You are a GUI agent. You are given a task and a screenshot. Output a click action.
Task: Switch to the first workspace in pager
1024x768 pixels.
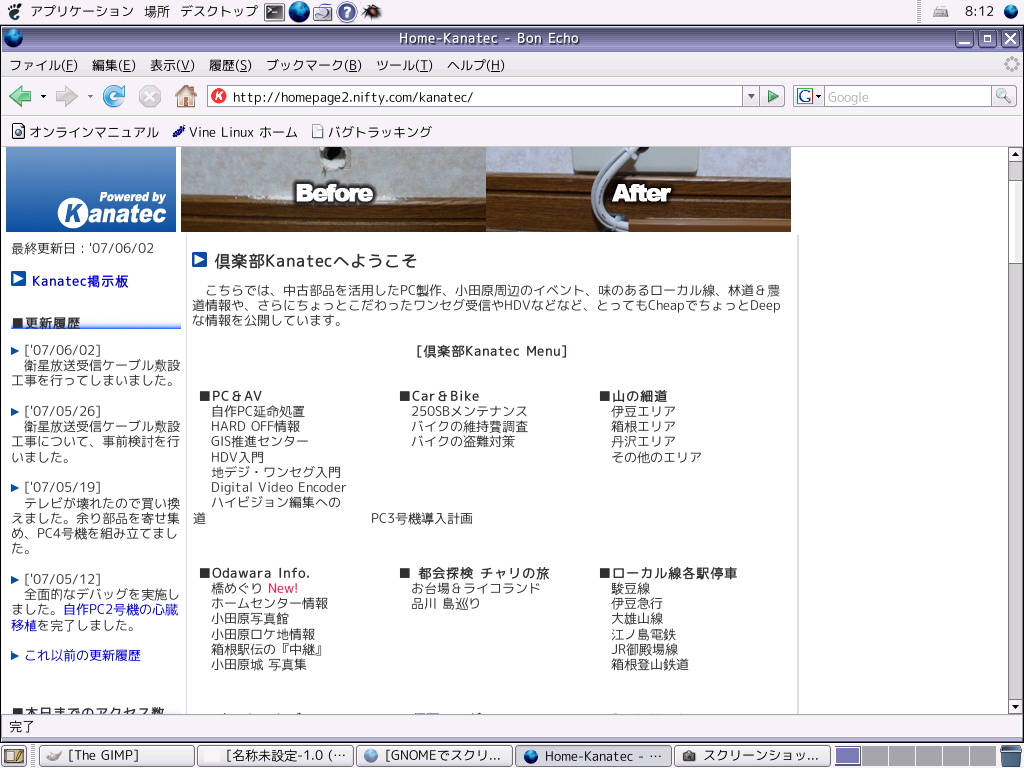click(x=848, y=756)
